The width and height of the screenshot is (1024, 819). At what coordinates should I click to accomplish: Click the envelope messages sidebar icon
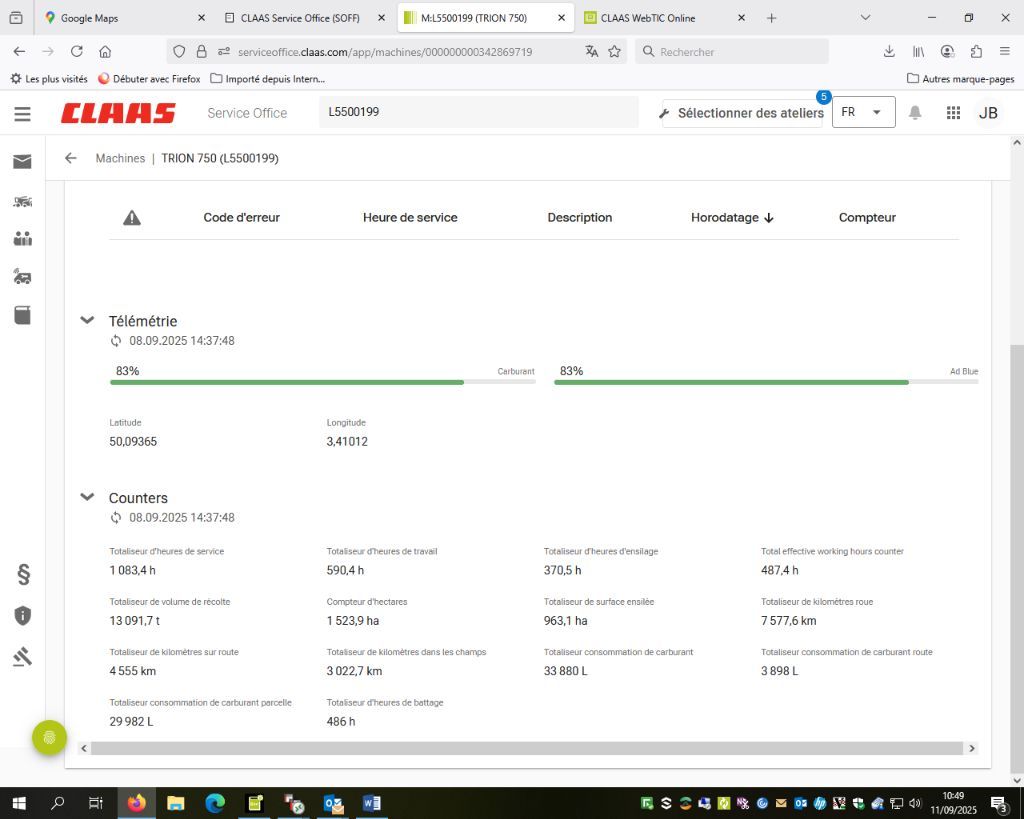[x=22, y=161]
